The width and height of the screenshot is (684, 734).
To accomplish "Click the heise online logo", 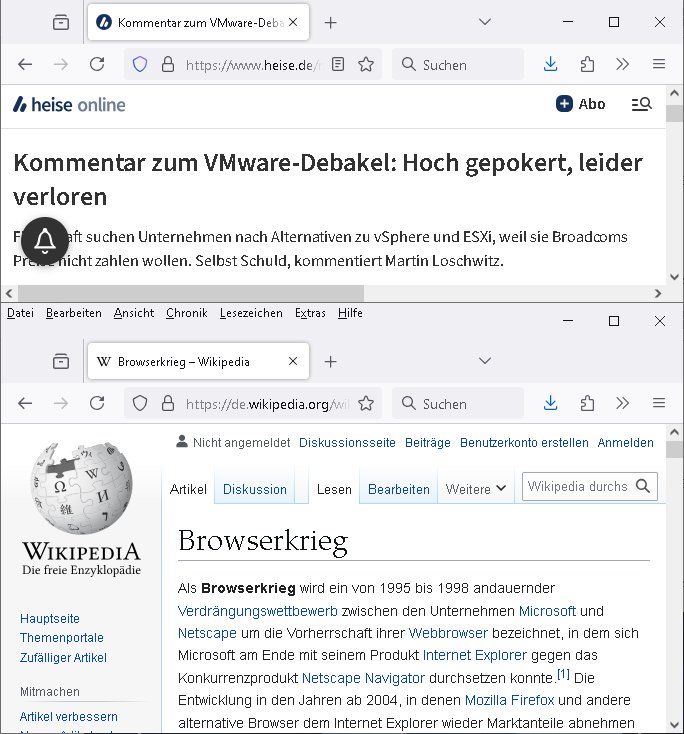I will (x=69, y=104).
